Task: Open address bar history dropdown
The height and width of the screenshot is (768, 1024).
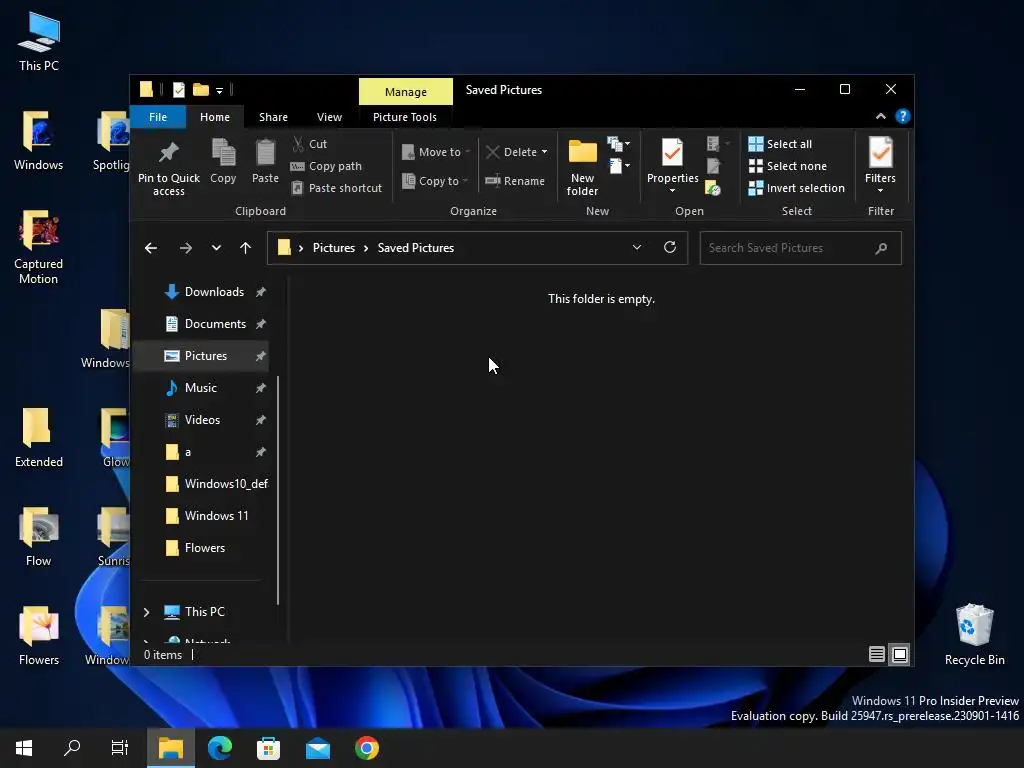Action: (x=637, y=248)
